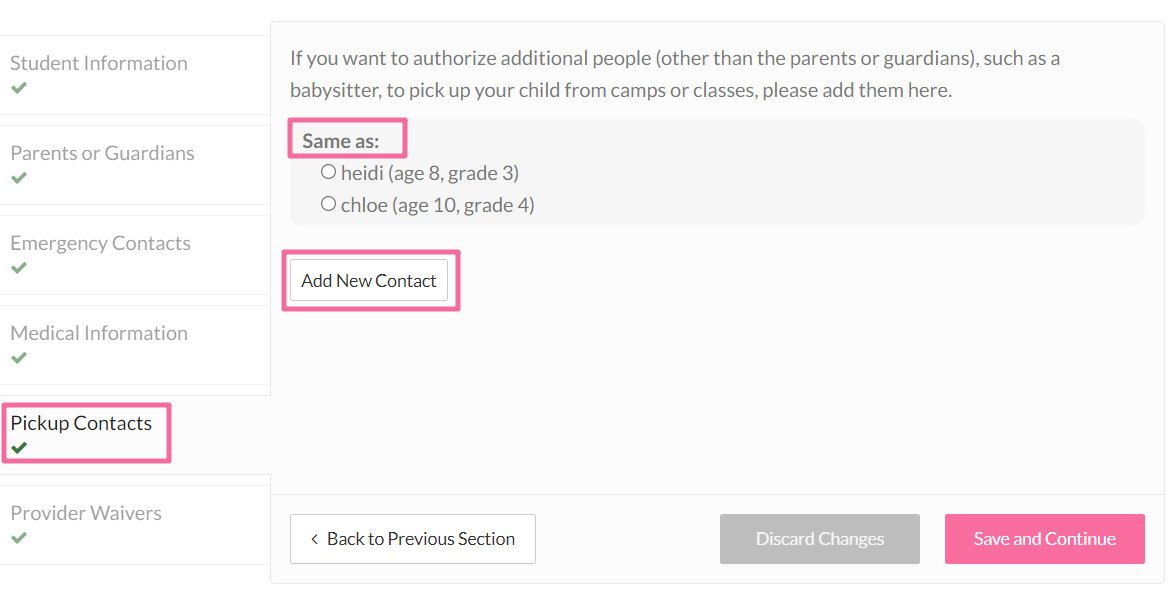This screenshot has height=591, width=1175.
Task: Click checkmark icon under Pickup Contacts
Action: (x=19, y=448)
